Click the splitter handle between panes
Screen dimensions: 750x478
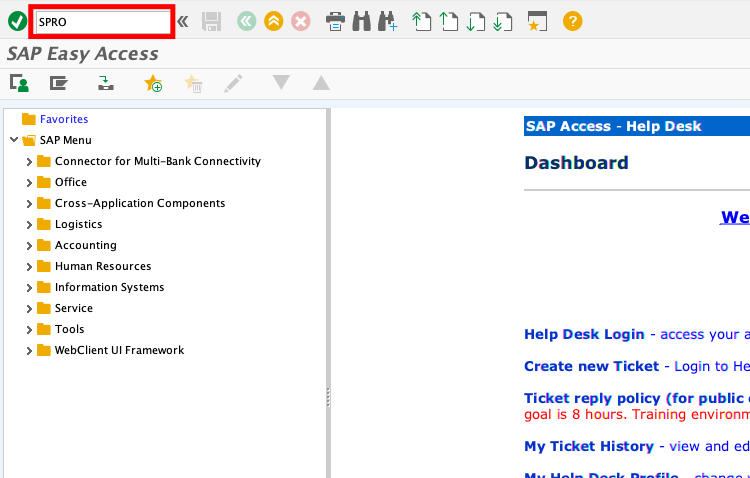pyautogui.click(x=328, y=397)
